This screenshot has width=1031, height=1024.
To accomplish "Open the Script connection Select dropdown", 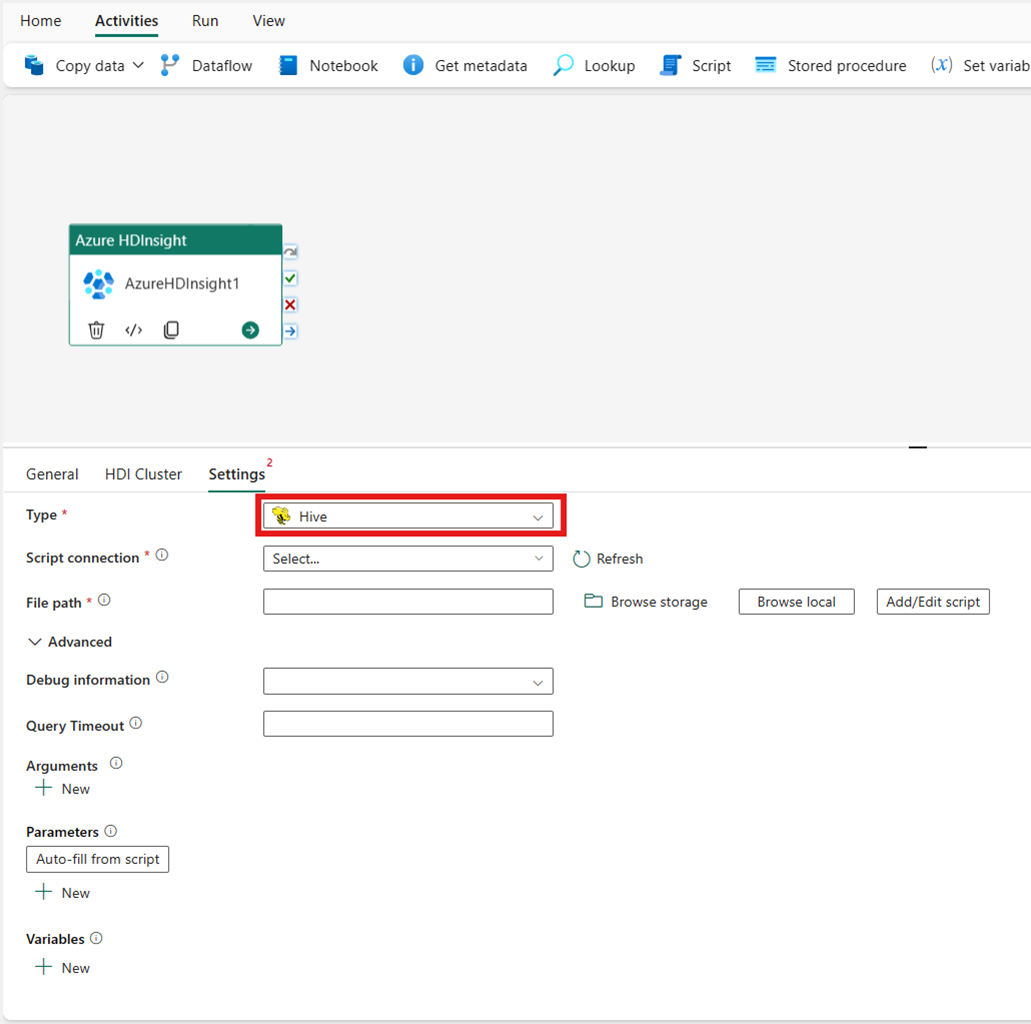I will (408, 559).
